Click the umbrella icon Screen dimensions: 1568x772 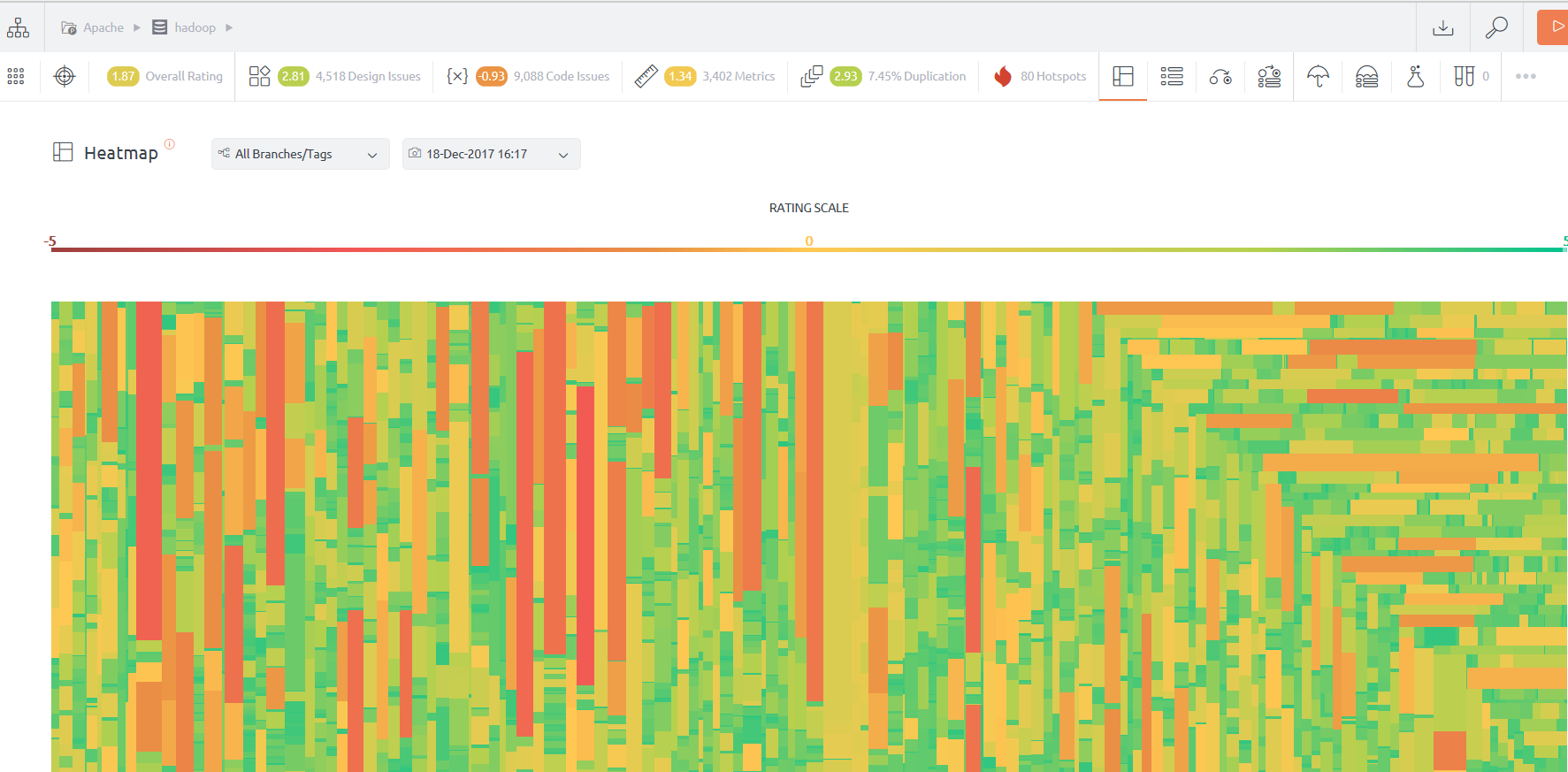[1318, 77]
